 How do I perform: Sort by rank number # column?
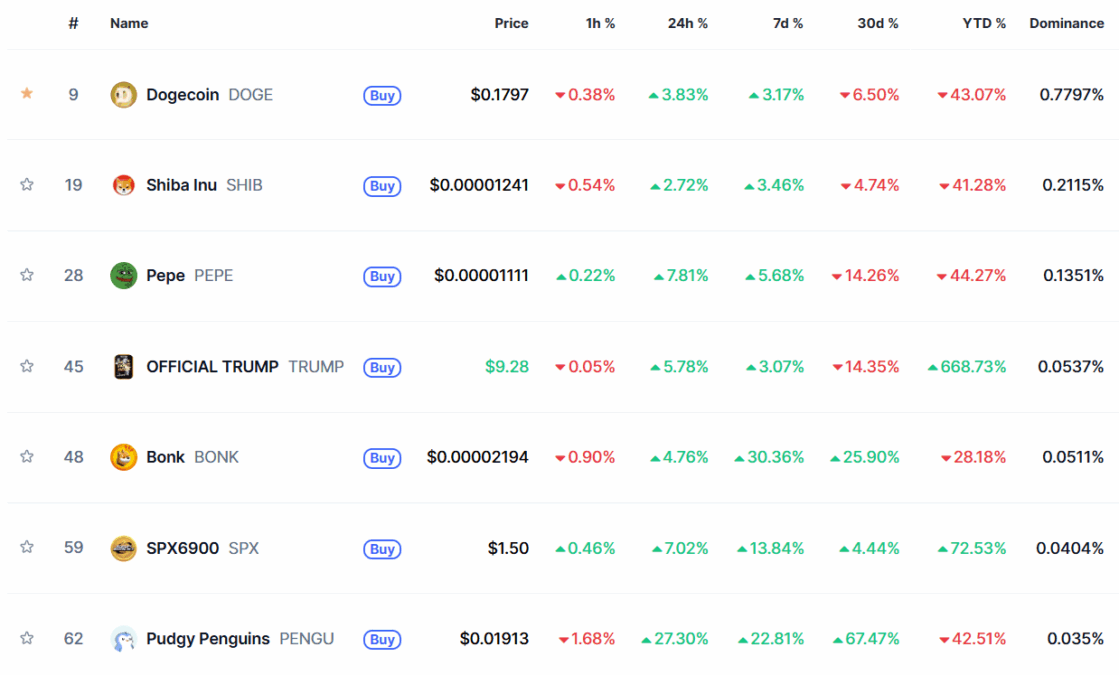coord(74,24)
